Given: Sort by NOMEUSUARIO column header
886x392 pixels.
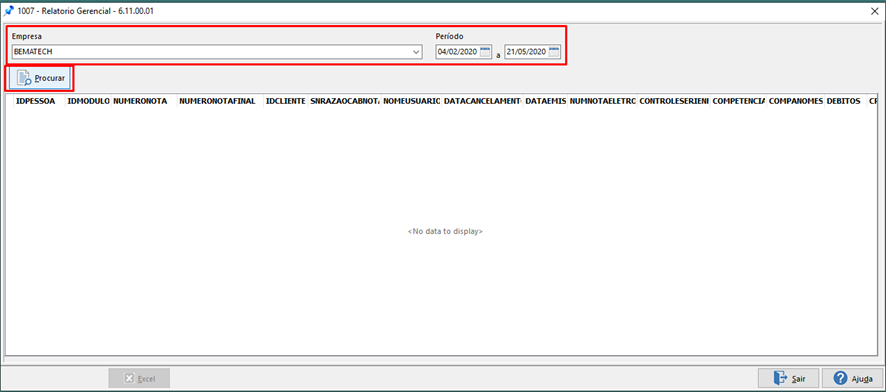Looking at the screenshot, I should tap(411, 101).
